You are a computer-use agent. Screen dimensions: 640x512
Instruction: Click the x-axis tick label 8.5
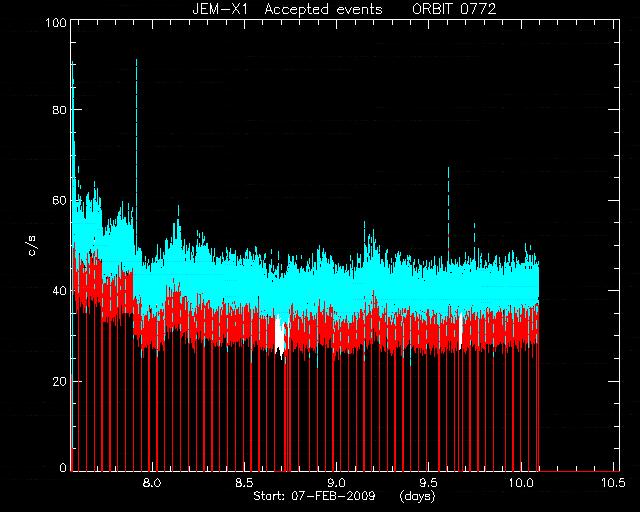[x=244, y=483]
